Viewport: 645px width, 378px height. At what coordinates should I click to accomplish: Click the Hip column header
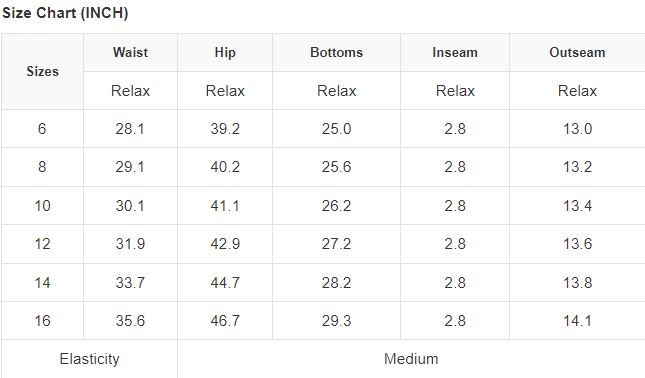pyautogui.click(x=225, y=53)
